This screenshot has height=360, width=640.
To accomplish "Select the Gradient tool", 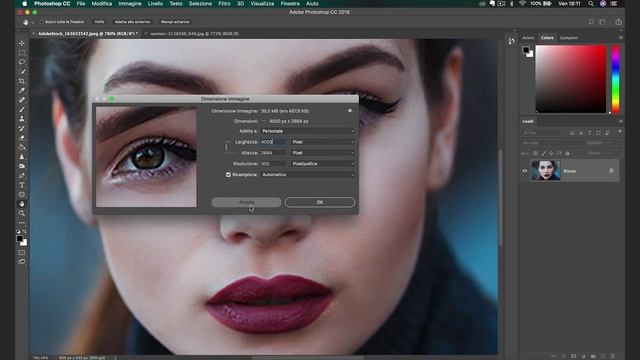I will (x=22, y=147).
